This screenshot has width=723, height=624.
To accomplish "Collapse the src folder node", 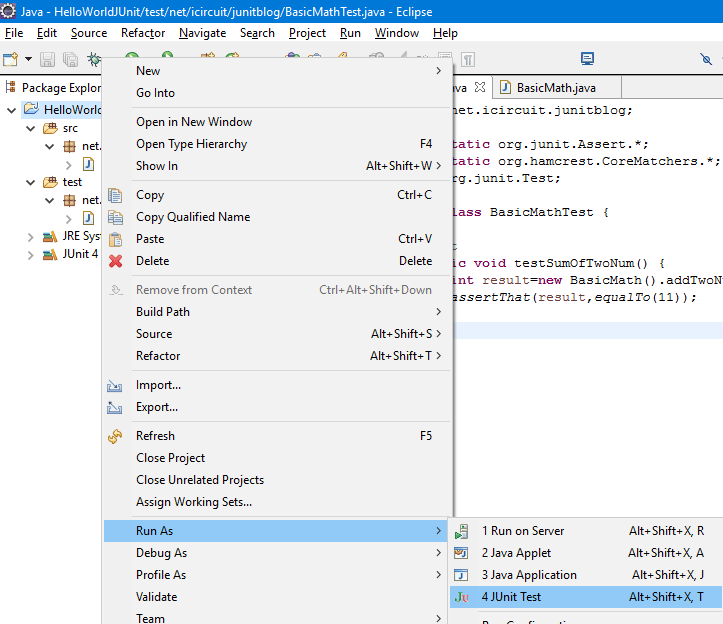I will click(x=30, y=128).
